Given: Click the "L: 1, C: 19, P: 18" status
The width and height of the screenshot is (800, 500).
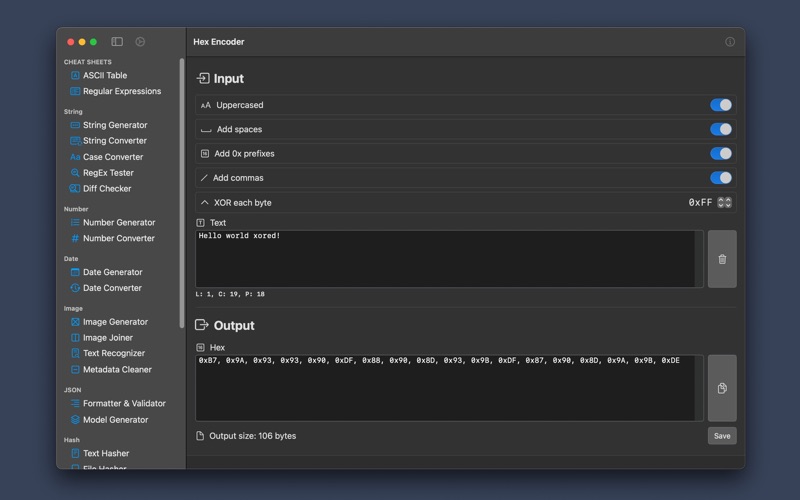Looking at the screenshot, I should (230, 294).
